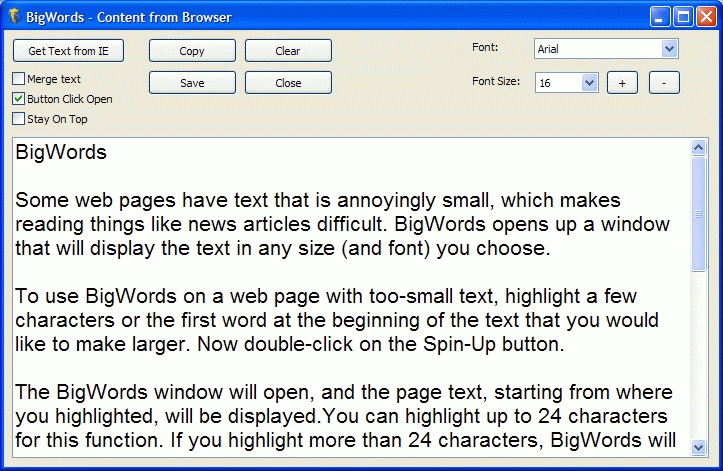Increase font size with plus button
Screen dimensions: 723x471
coord(622,83)
